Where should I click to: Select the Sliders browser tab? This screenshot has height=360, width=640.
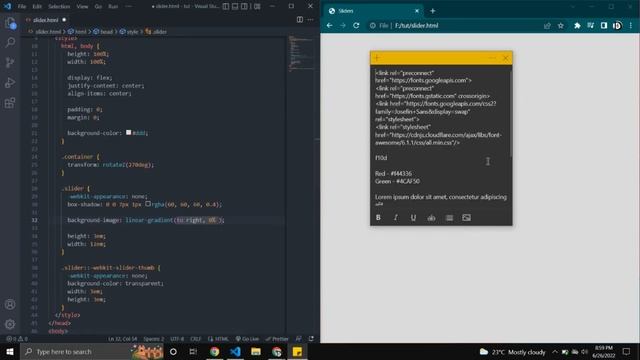(373, 11)
